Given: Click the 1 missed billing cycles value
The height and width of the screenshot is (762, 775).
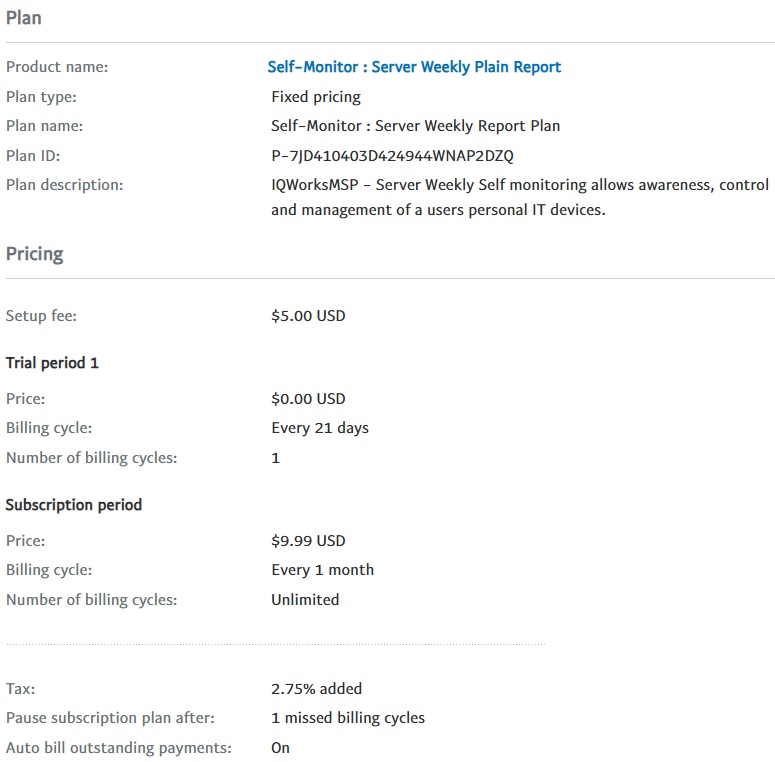Looking at the screenshot, I should [348, 718].
